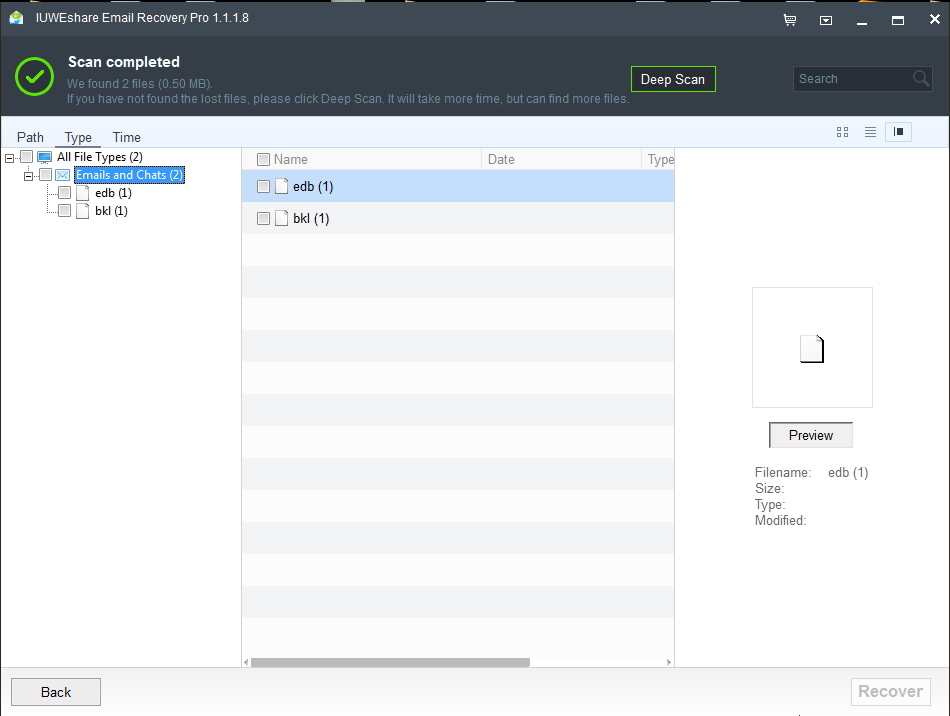Click the search magnifier icon

point(921,79)
